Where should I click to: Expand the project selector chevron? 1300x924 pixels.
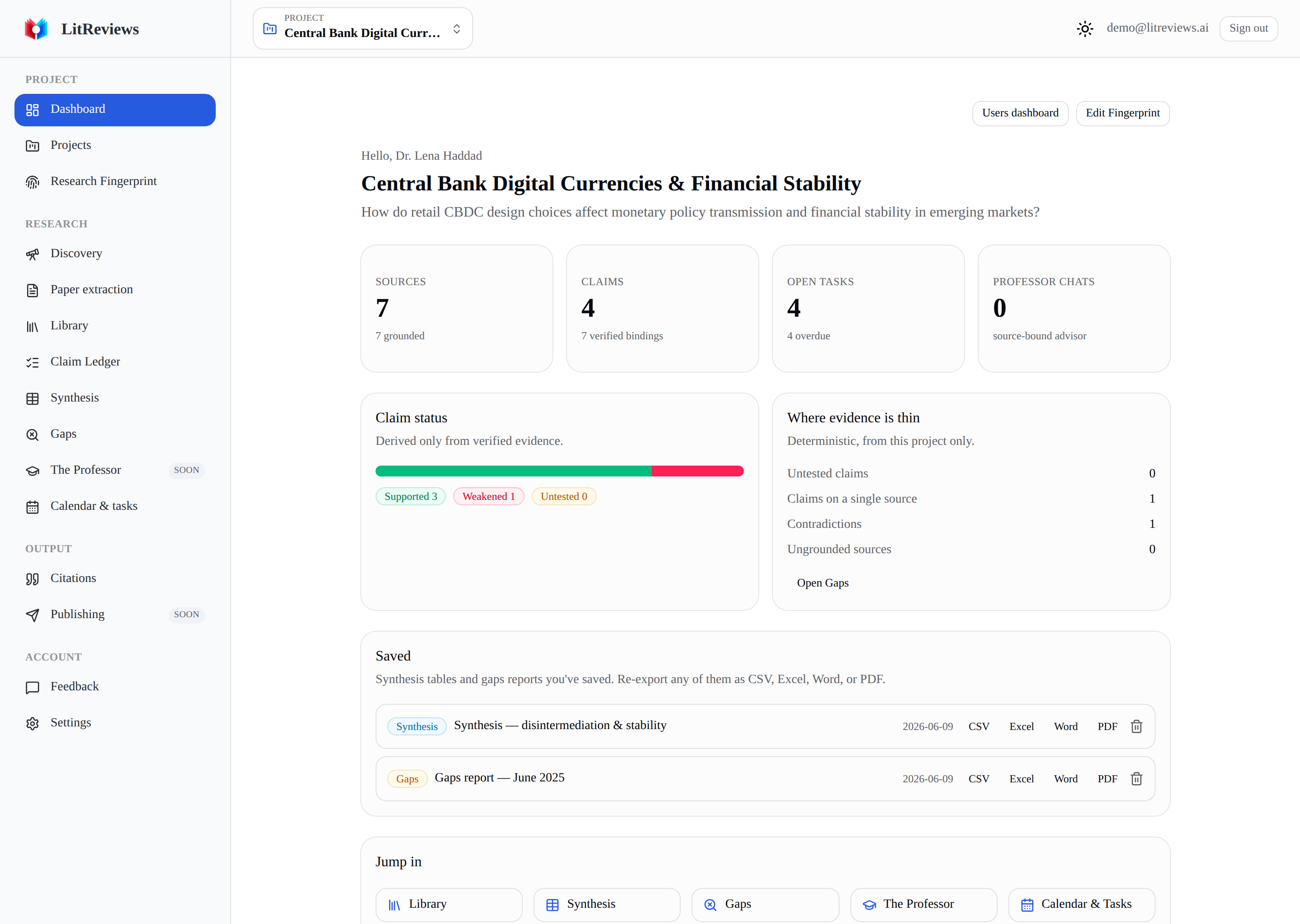point(456,28)
